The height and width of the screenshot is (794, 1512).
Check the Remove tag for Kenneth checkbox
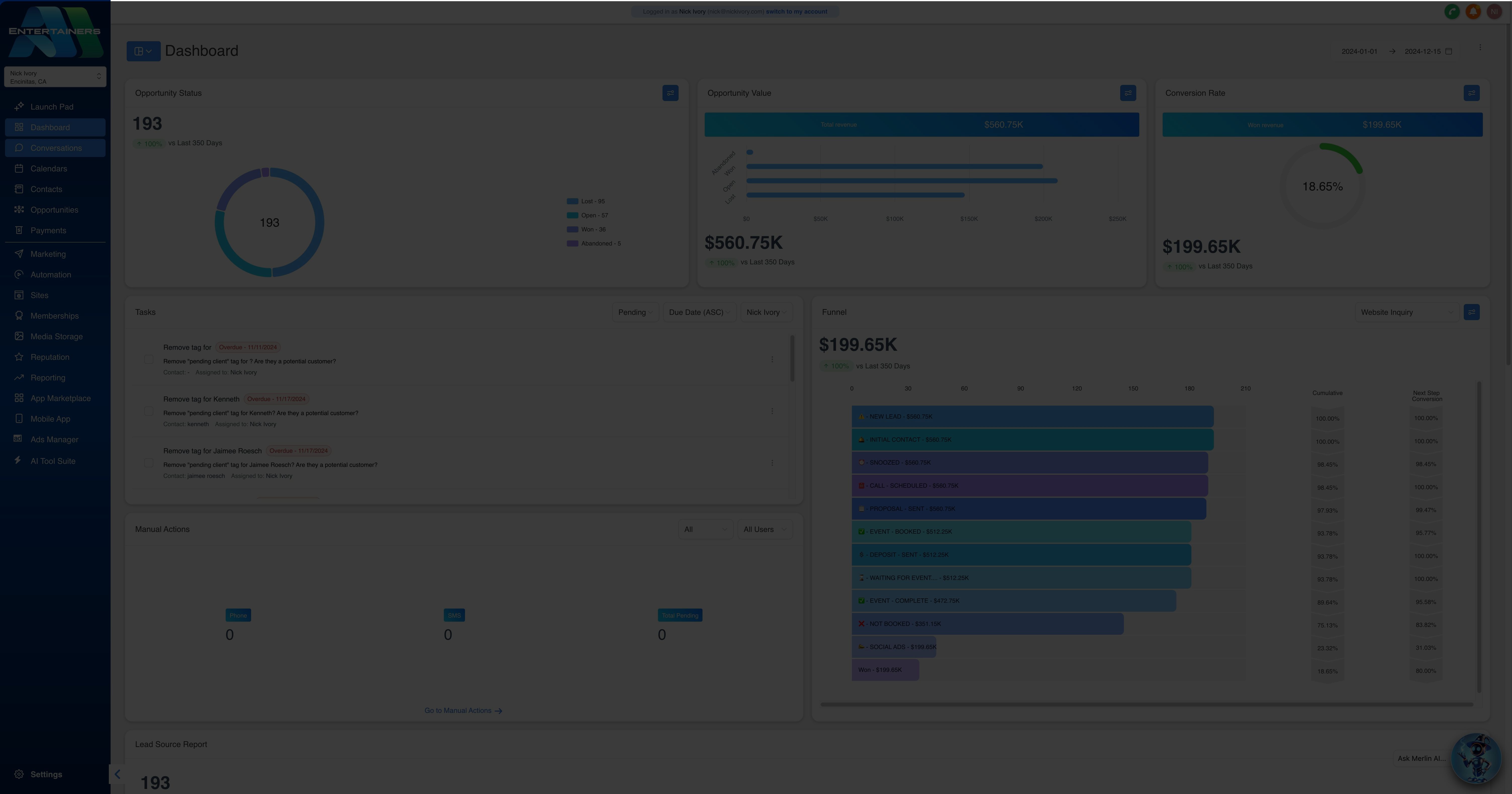coord(149,411)
